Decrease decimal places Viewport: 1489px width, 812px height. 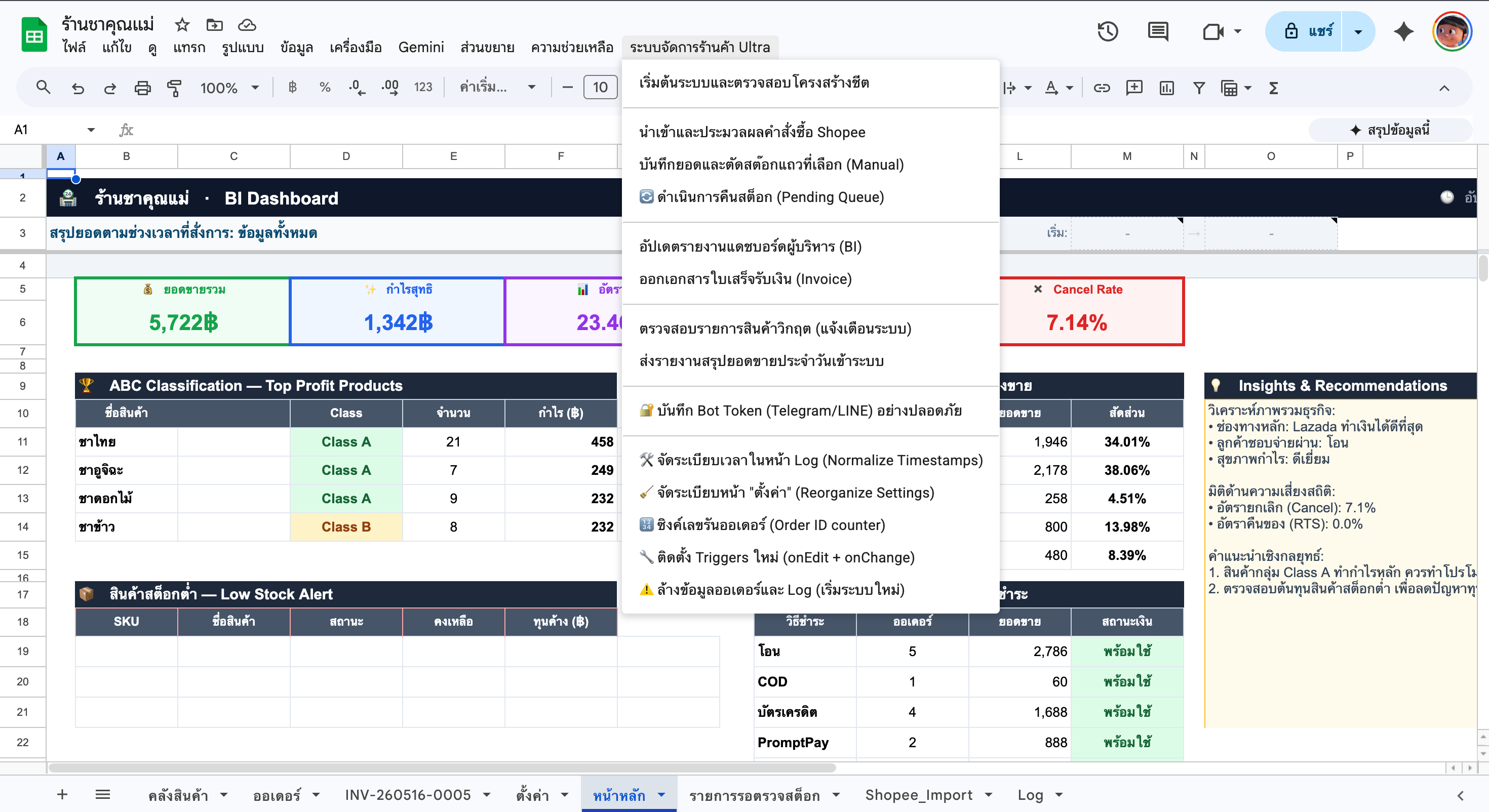(357, 88)
